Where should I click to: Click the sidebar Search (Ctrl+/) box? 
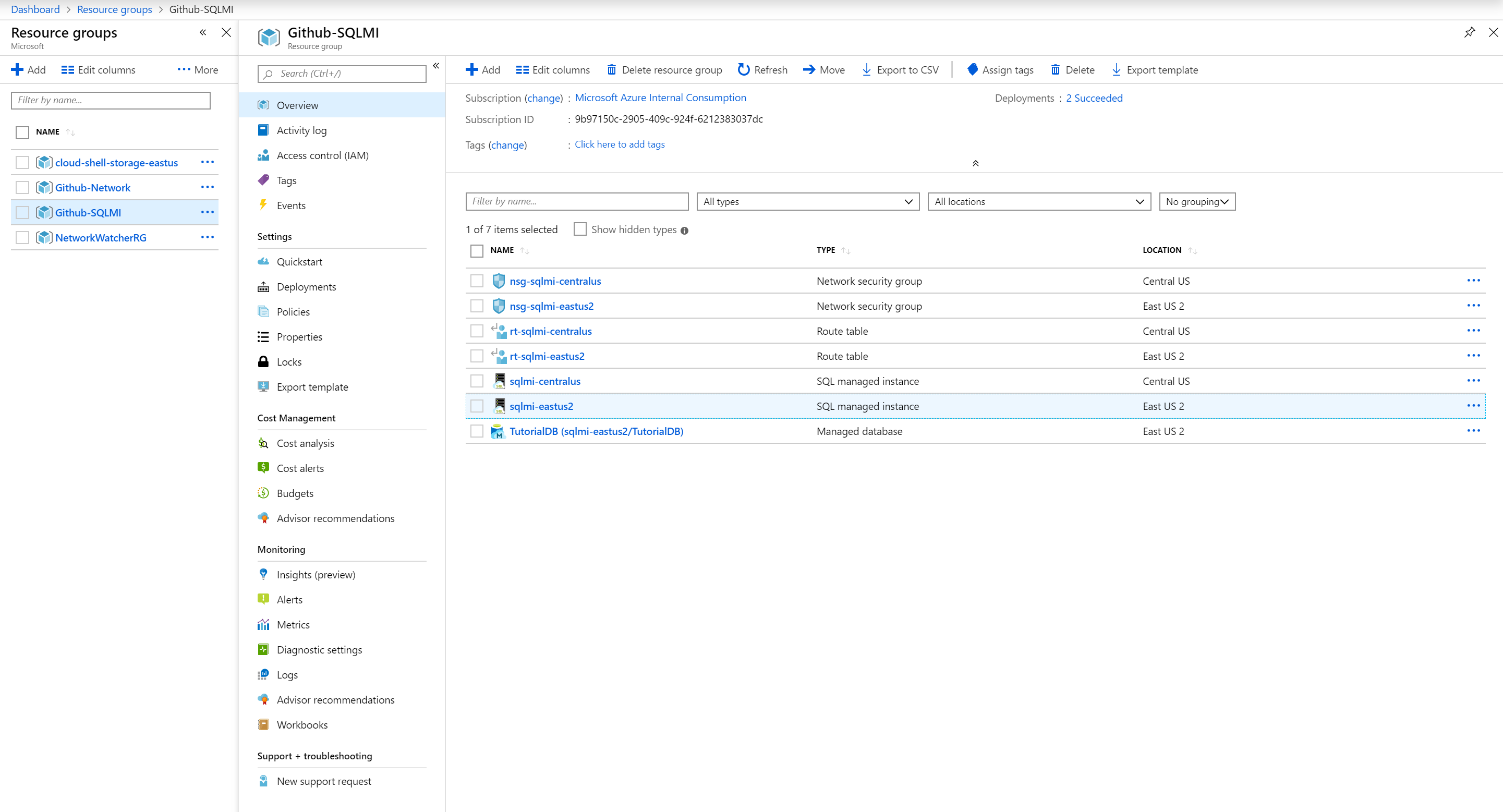(341, 74)
